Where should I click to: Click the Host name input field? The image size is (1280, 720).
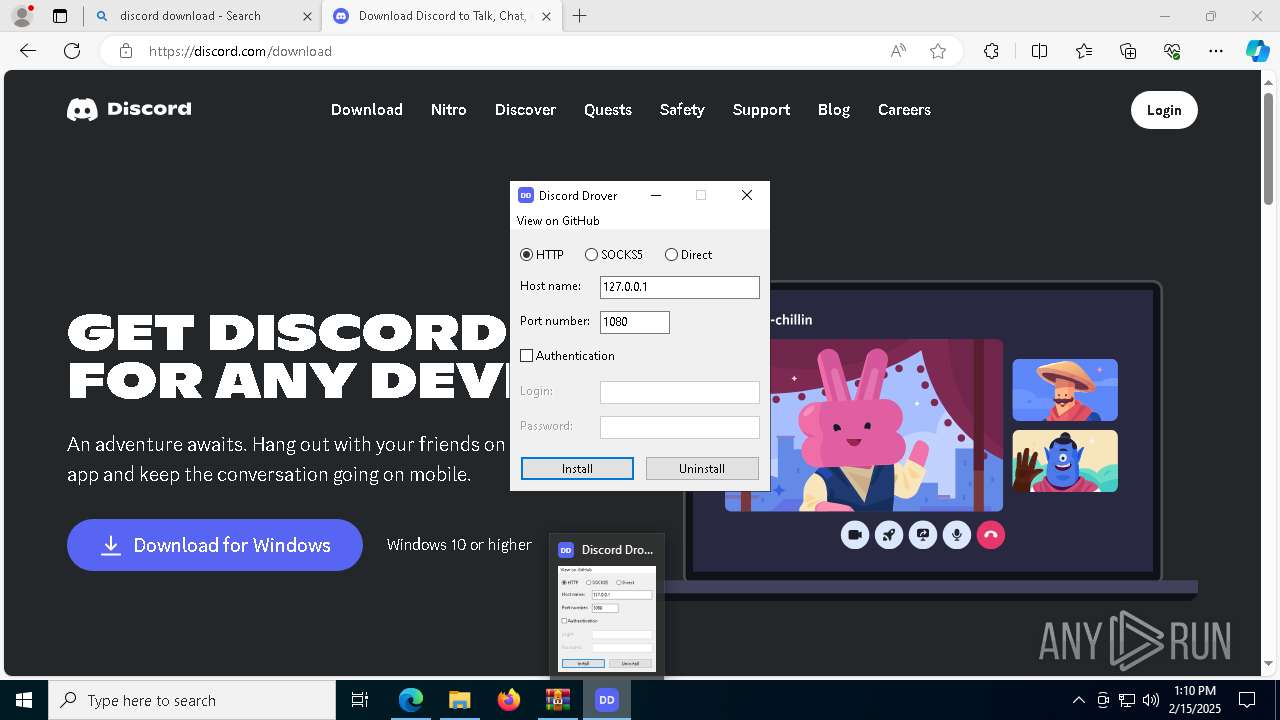680,287
